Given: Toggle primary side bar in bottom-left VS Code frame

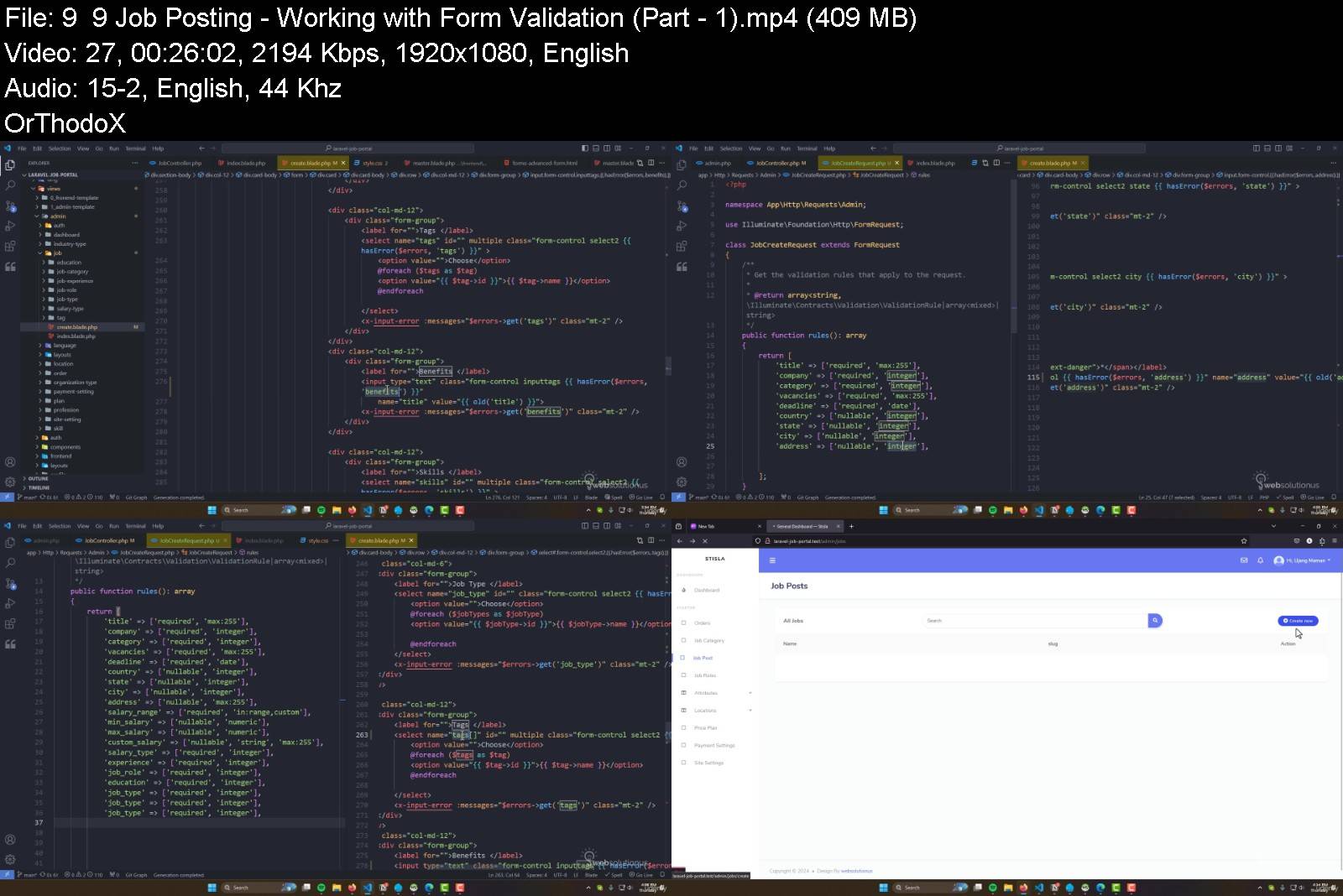Looking at the screenshot, I should 585,526.
